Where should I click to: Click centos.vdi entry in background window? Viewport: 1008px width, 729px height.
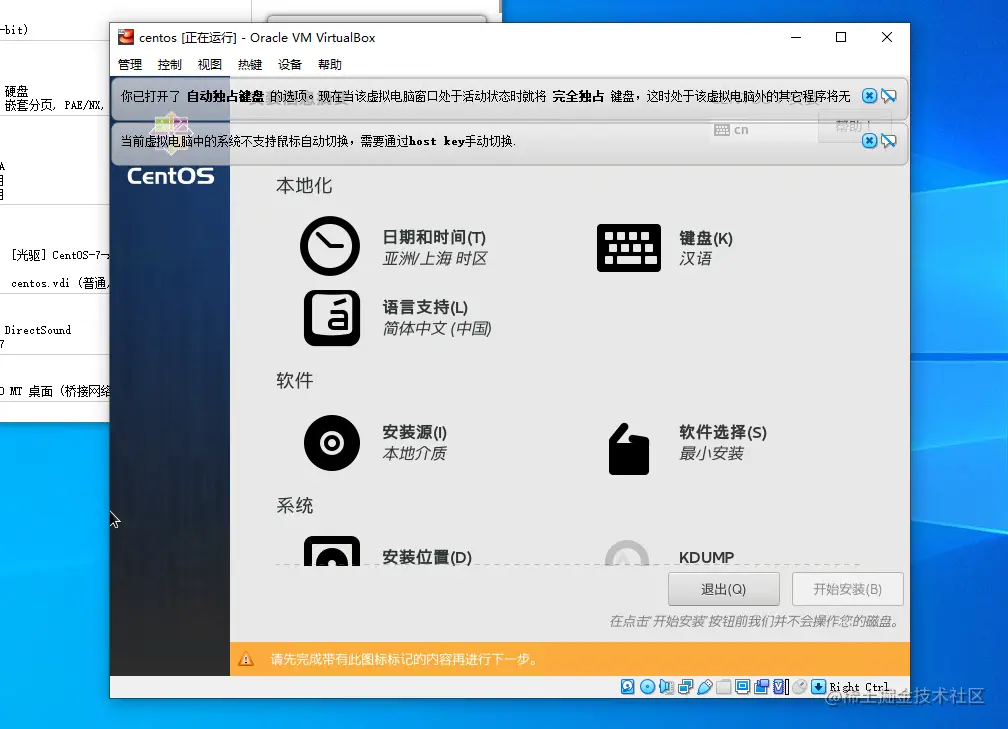[60, 283]
